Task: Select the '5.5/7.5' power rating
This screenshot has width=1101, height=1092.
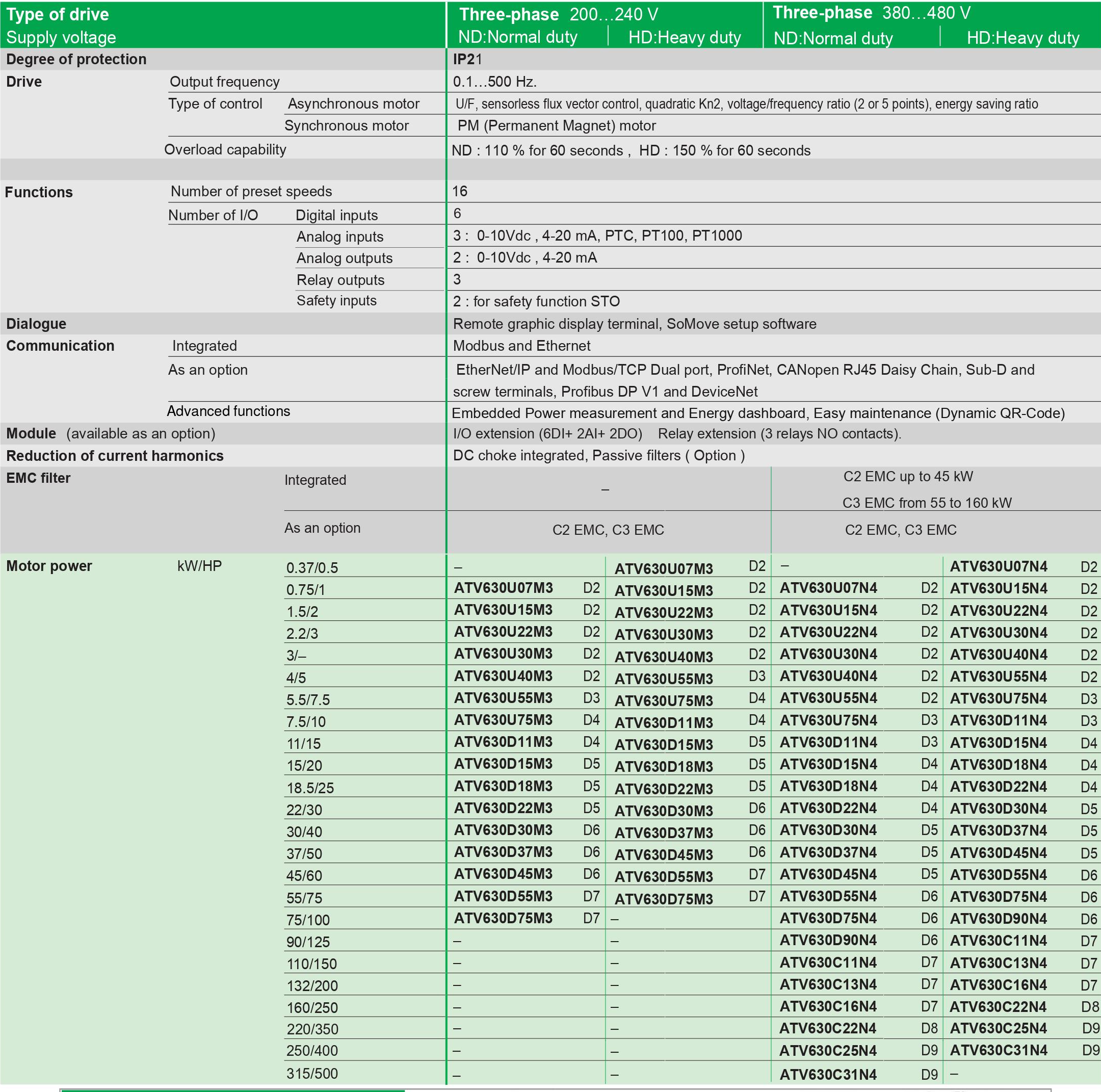Action: [308, 700]
